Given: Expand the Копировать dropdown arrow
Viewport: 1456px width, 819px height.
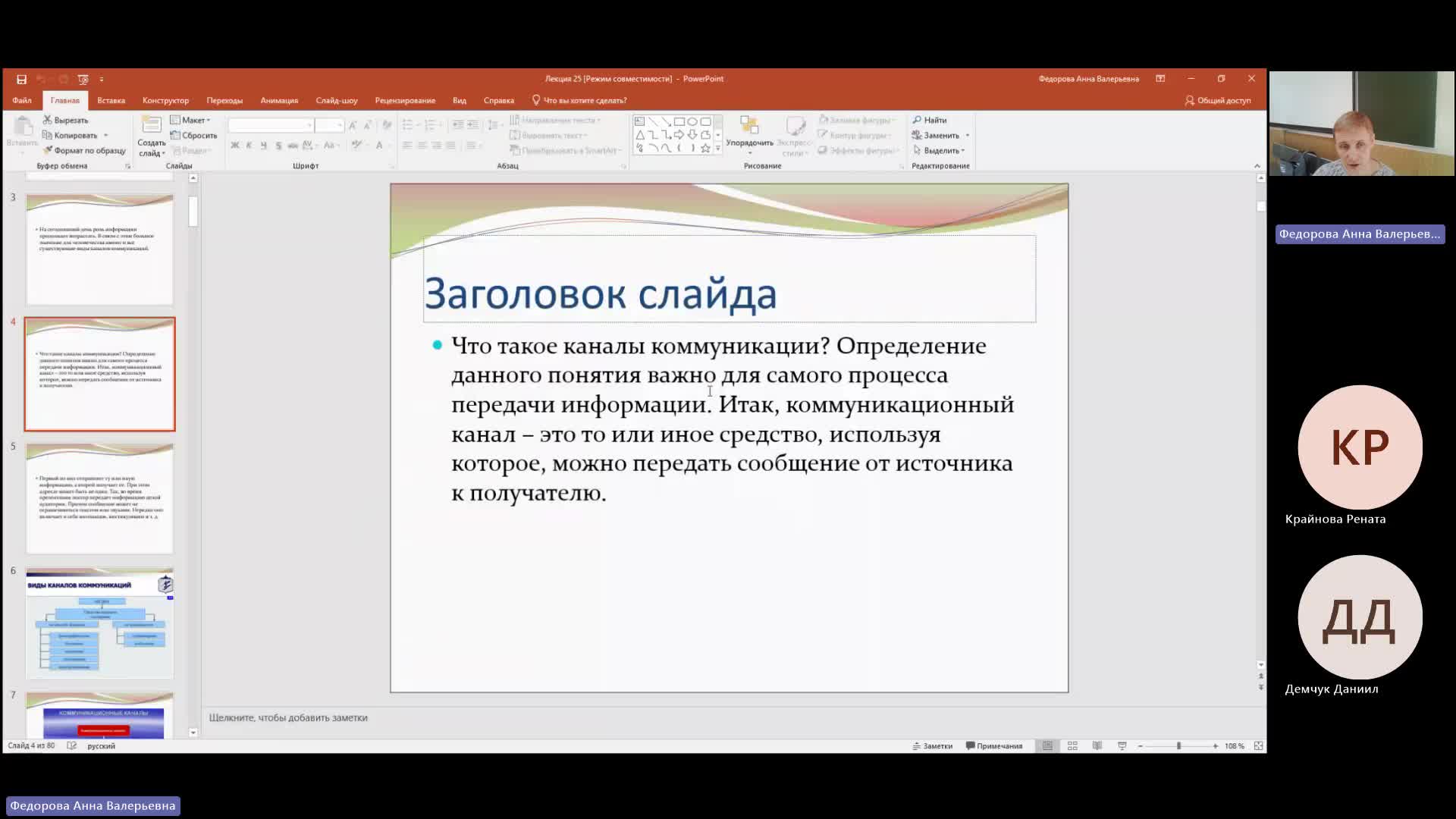Looking at the screenshot, I should tap(106, 135).
